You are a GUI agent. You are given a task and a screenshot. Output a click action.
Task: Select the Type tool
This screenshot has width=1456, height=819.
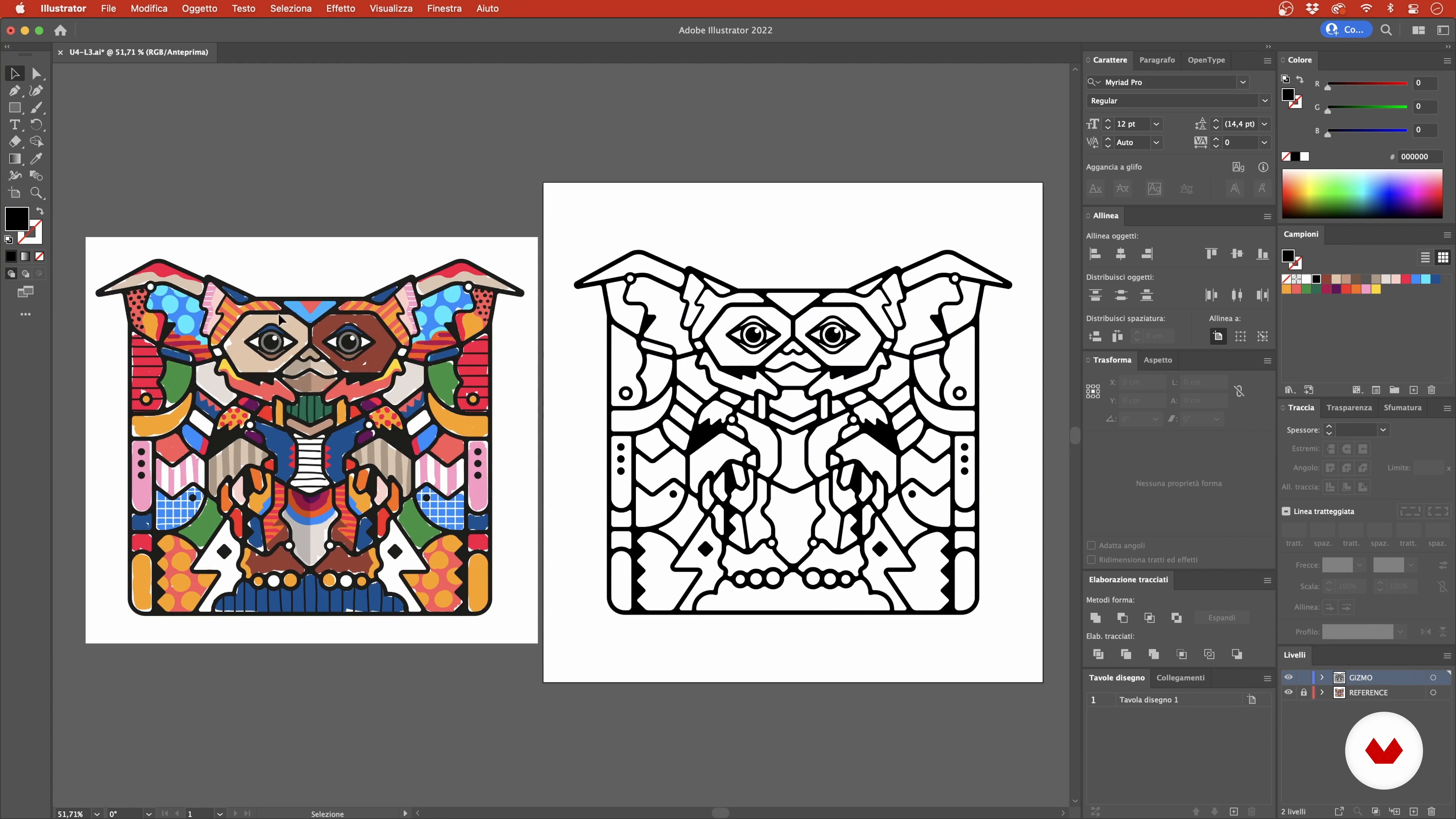pyautogui.click(x=15, y=124)
